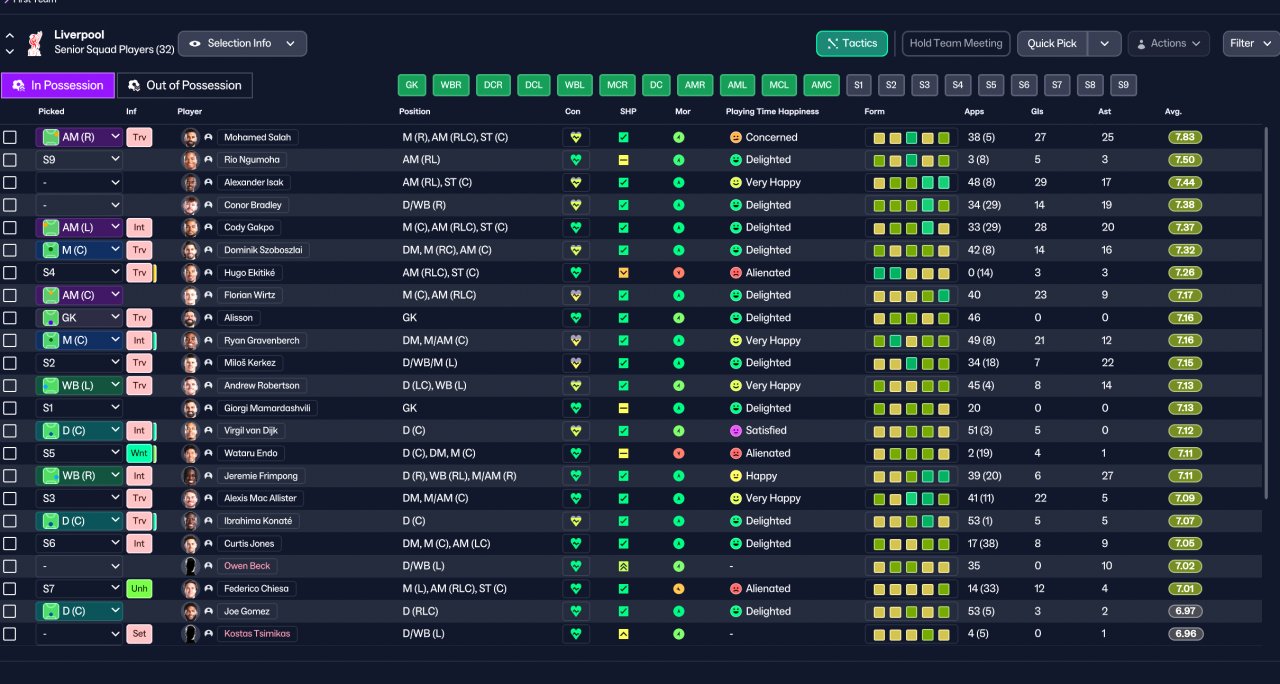Viewport: 1280px width, 684px height.
Task: Open the Tactics button
Action: coord(852,44)
